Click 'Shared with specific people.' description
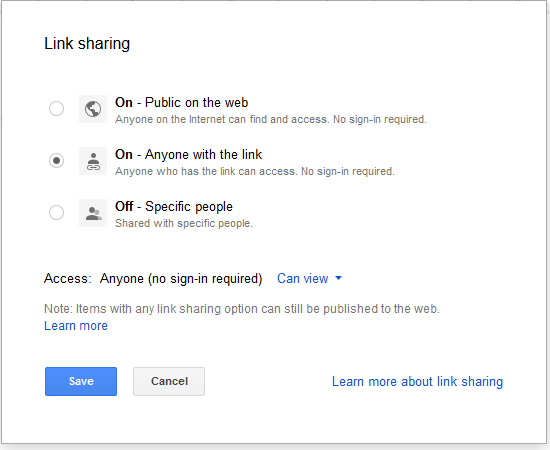Screen dimensions: 550x450 [x=184, y=223]
